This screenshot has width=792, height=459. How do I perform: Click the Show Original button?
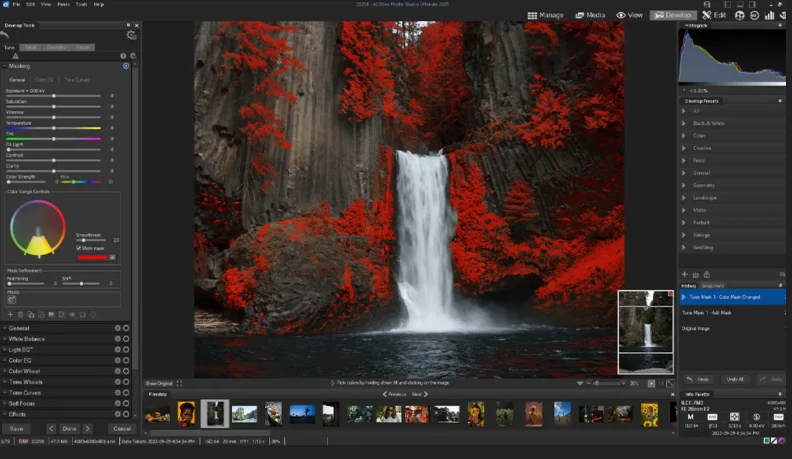coord(159,384)
